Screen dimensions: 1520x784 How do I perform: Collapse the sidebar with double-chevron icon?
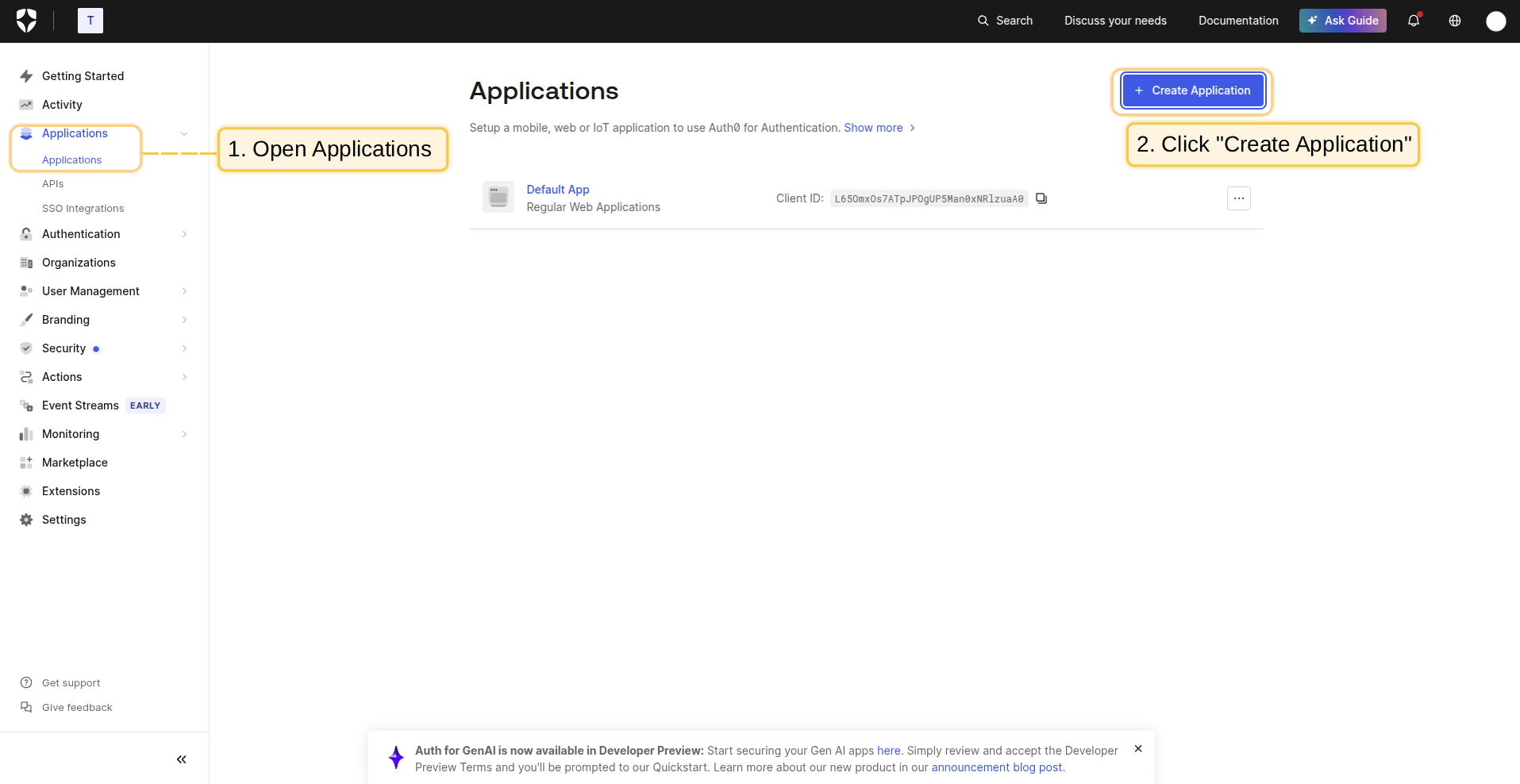coord(181,759)
